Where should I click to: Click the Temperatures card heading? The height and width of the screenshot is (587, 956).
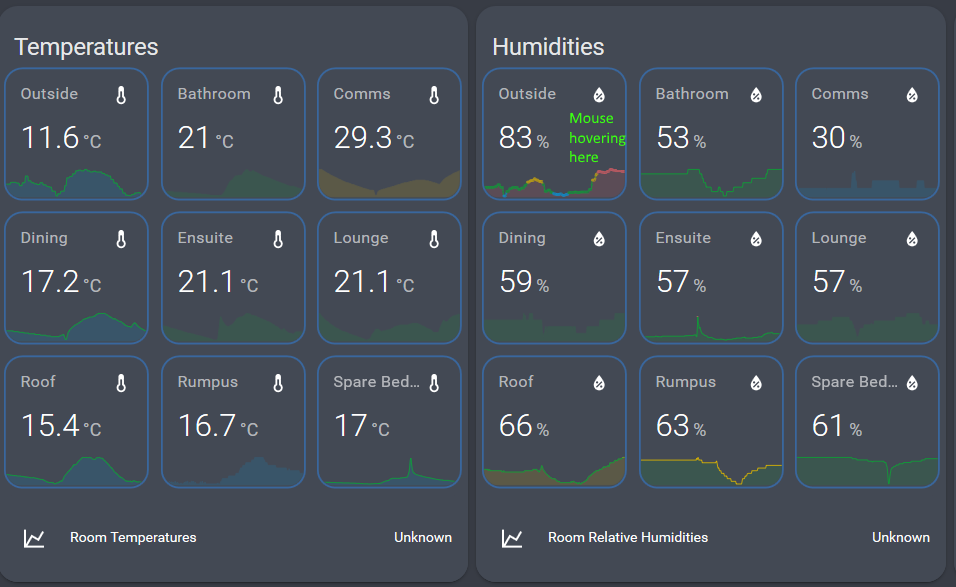click(86, 47)
